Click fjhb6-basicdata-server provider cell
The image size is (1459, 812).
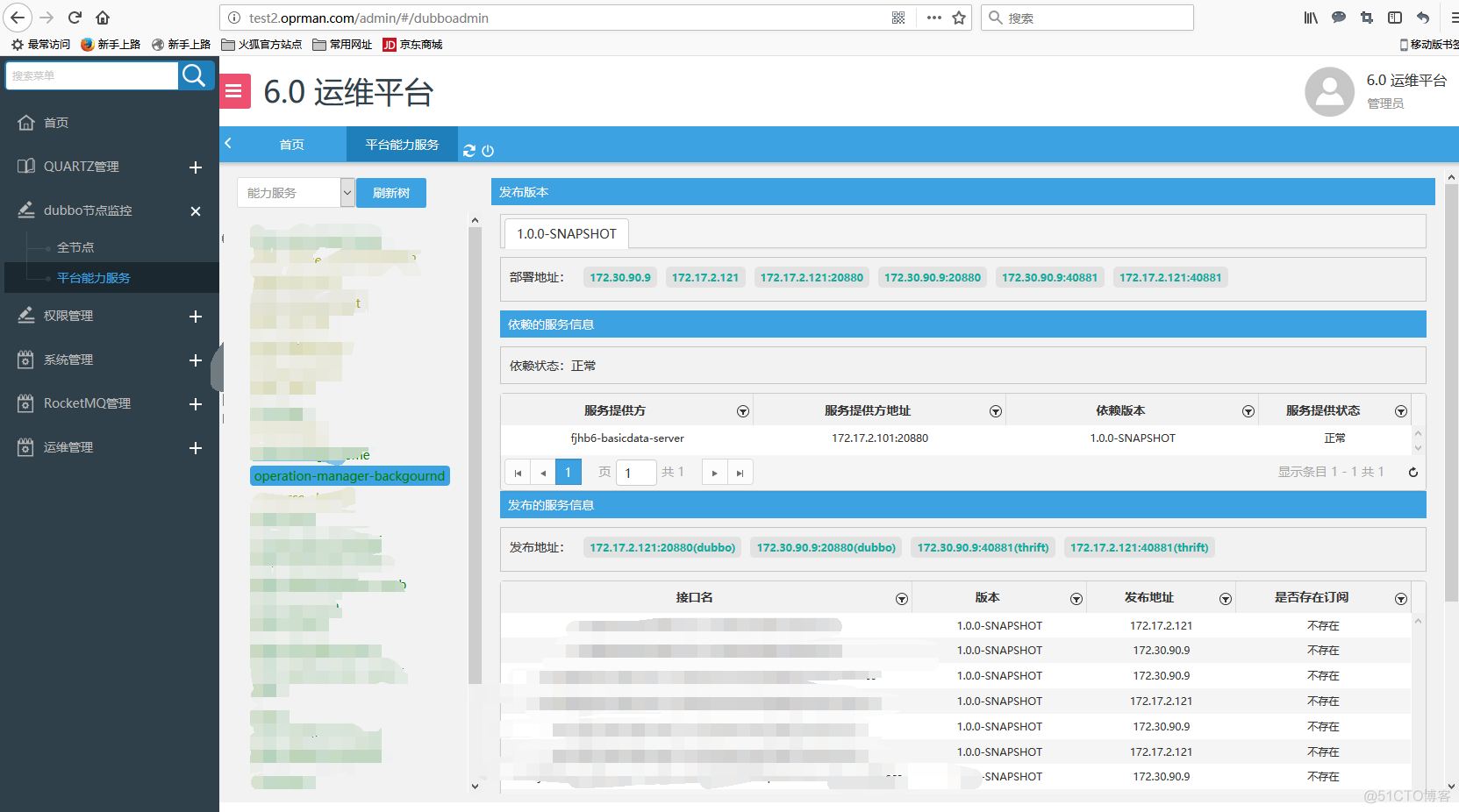627,438
